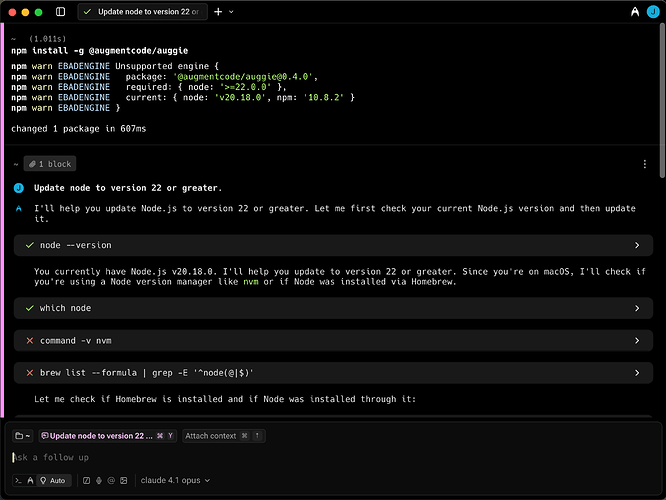Toggle the sidebar panel icon in title bar
The height and width of the screenshot is (500, 666).
coord(60,12)
